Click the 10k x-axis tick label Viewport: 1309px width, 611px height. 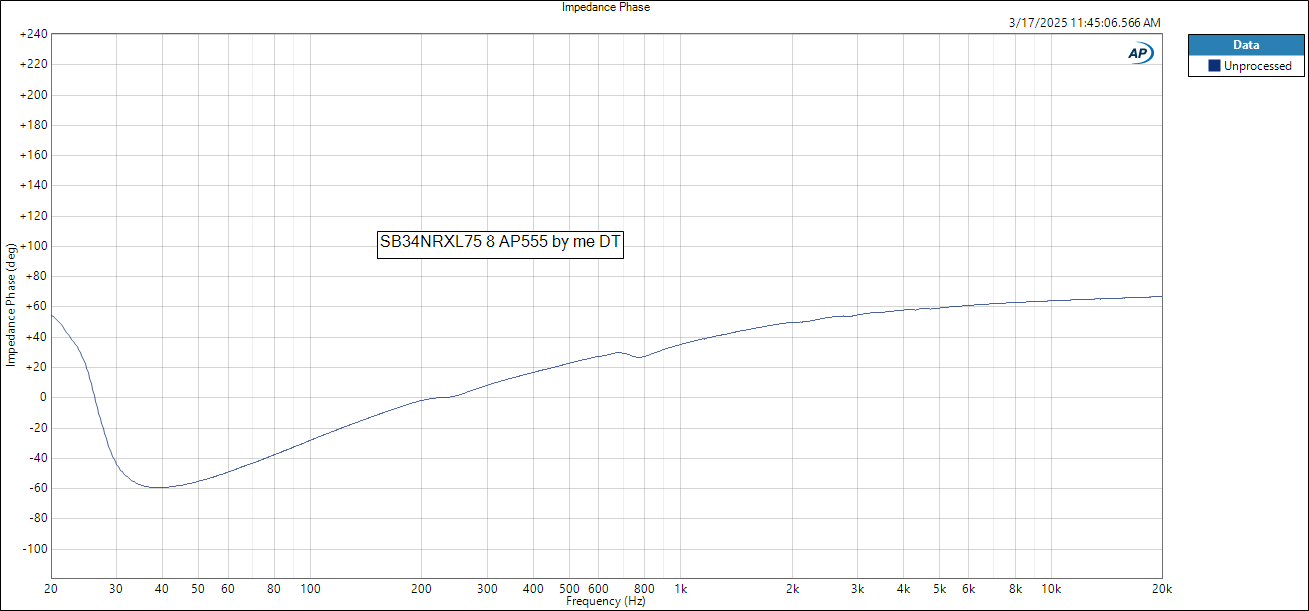[1051, 589]
